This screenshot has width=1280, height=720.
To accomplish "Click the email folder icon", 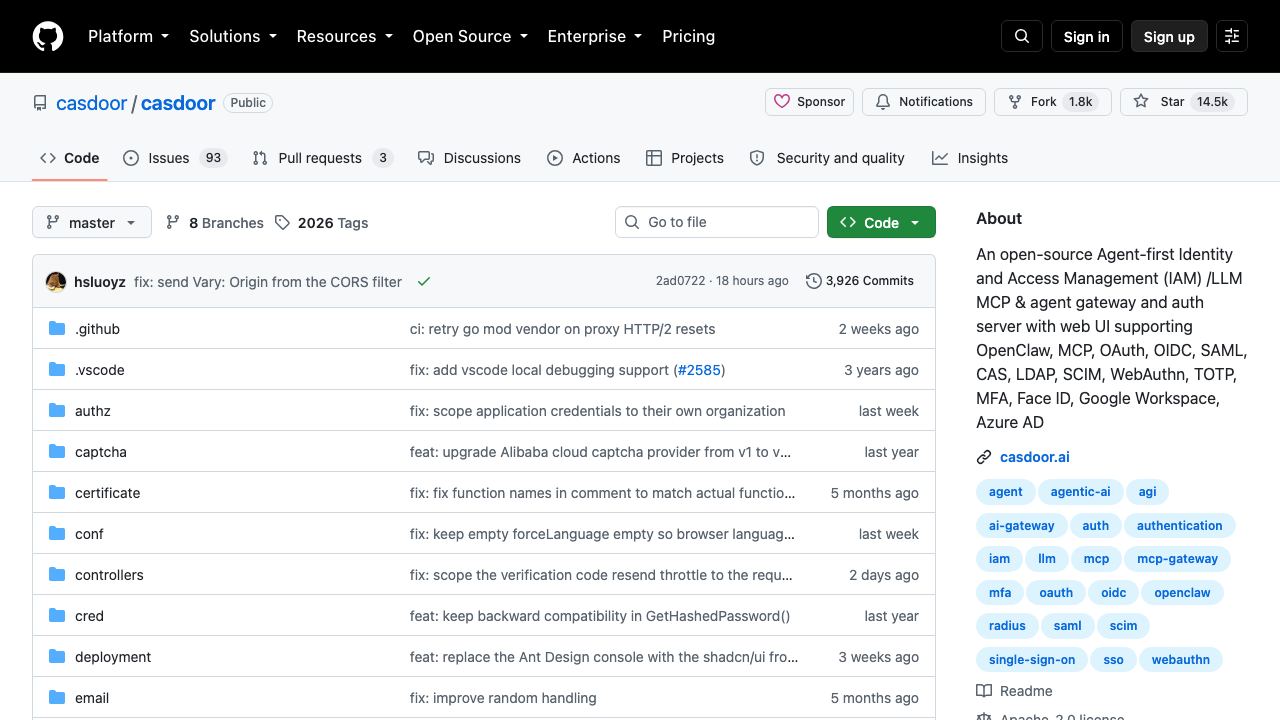I will pyautogui.click(x=57, y=698).
